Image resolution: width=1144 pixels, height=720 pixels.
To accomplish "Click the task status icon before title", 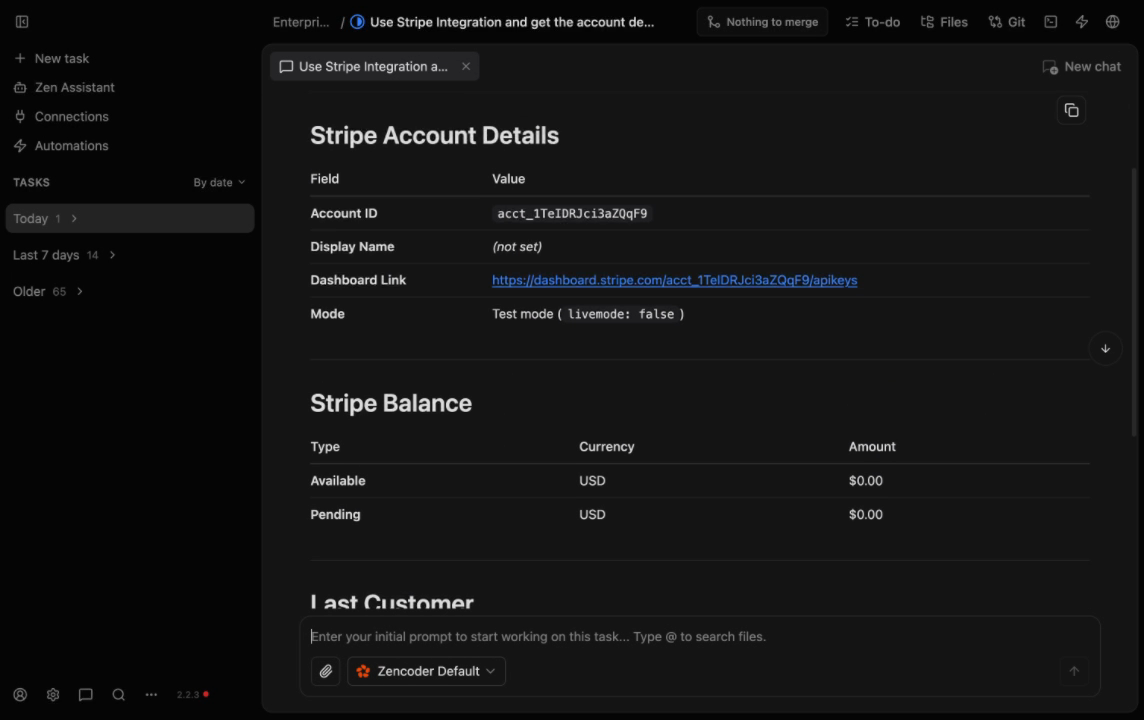I will point(358,22).
